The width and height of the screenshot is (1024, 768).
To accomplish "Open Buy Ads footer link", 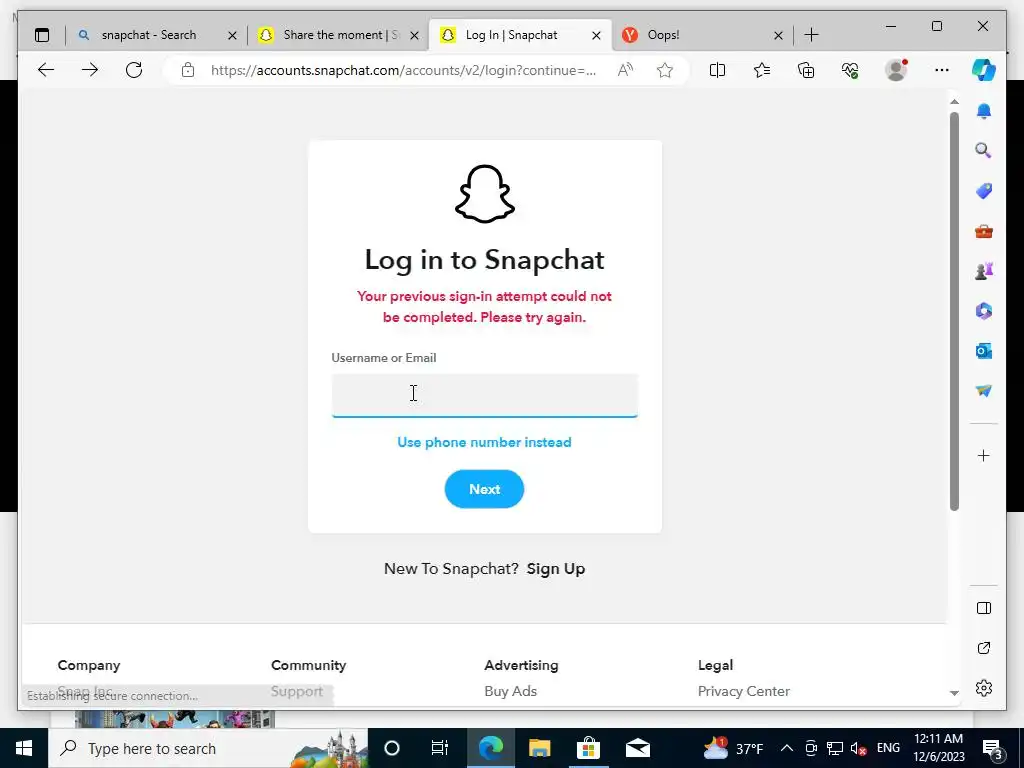I will [510, 691].
